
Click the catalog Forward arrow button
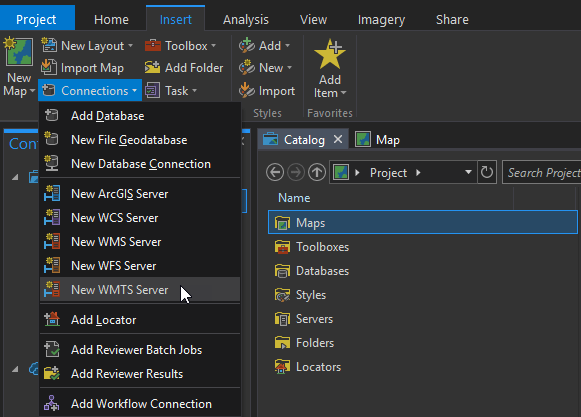pyautogui.click(x=296, y=172)
